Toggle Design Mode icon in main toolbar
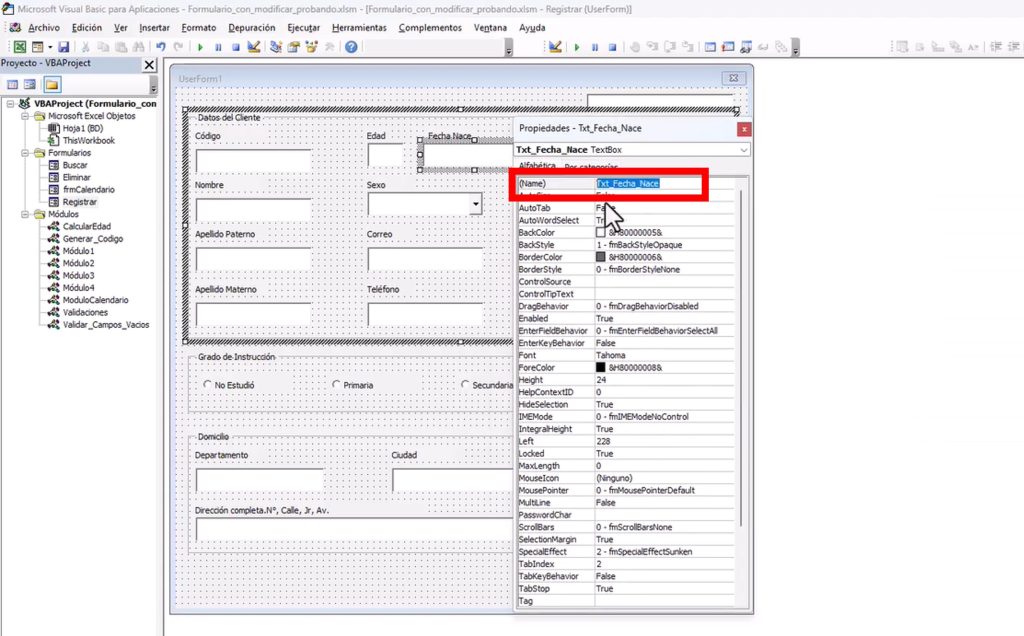This screenshot has width=1024, height=636. point(253,47)
